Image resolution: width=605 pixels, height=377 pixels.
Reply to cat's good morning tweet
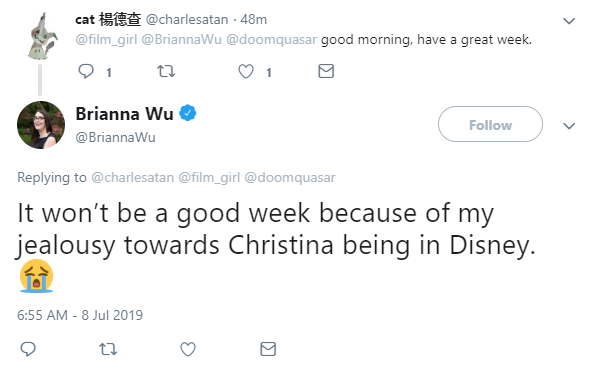[86, 71]
